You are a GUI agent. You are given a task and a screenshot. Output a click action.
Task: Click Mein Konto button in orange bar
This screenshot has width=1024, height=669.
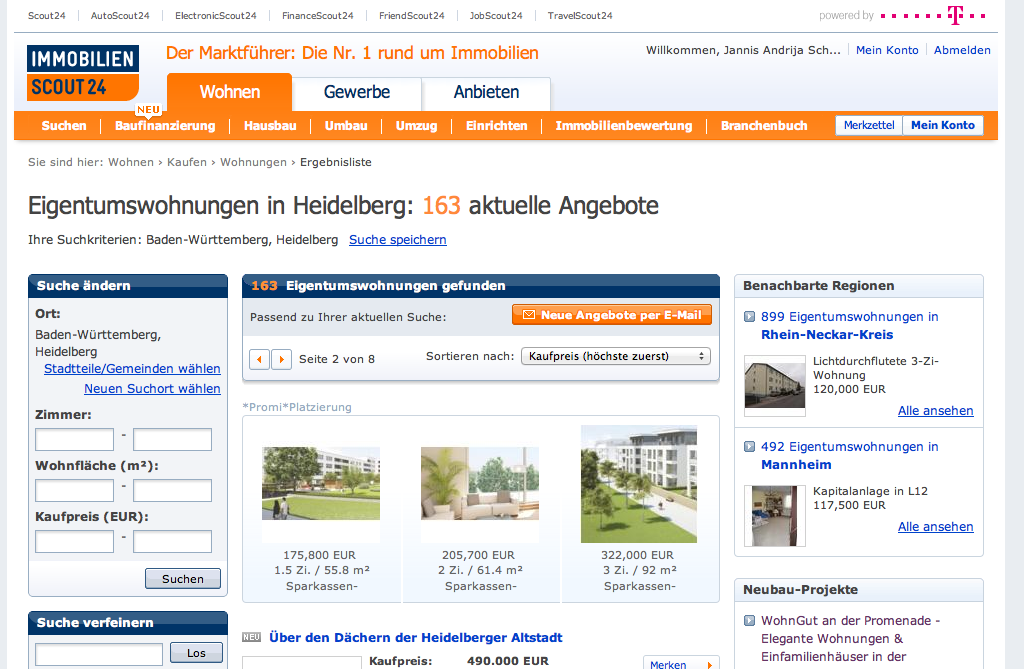943,125
